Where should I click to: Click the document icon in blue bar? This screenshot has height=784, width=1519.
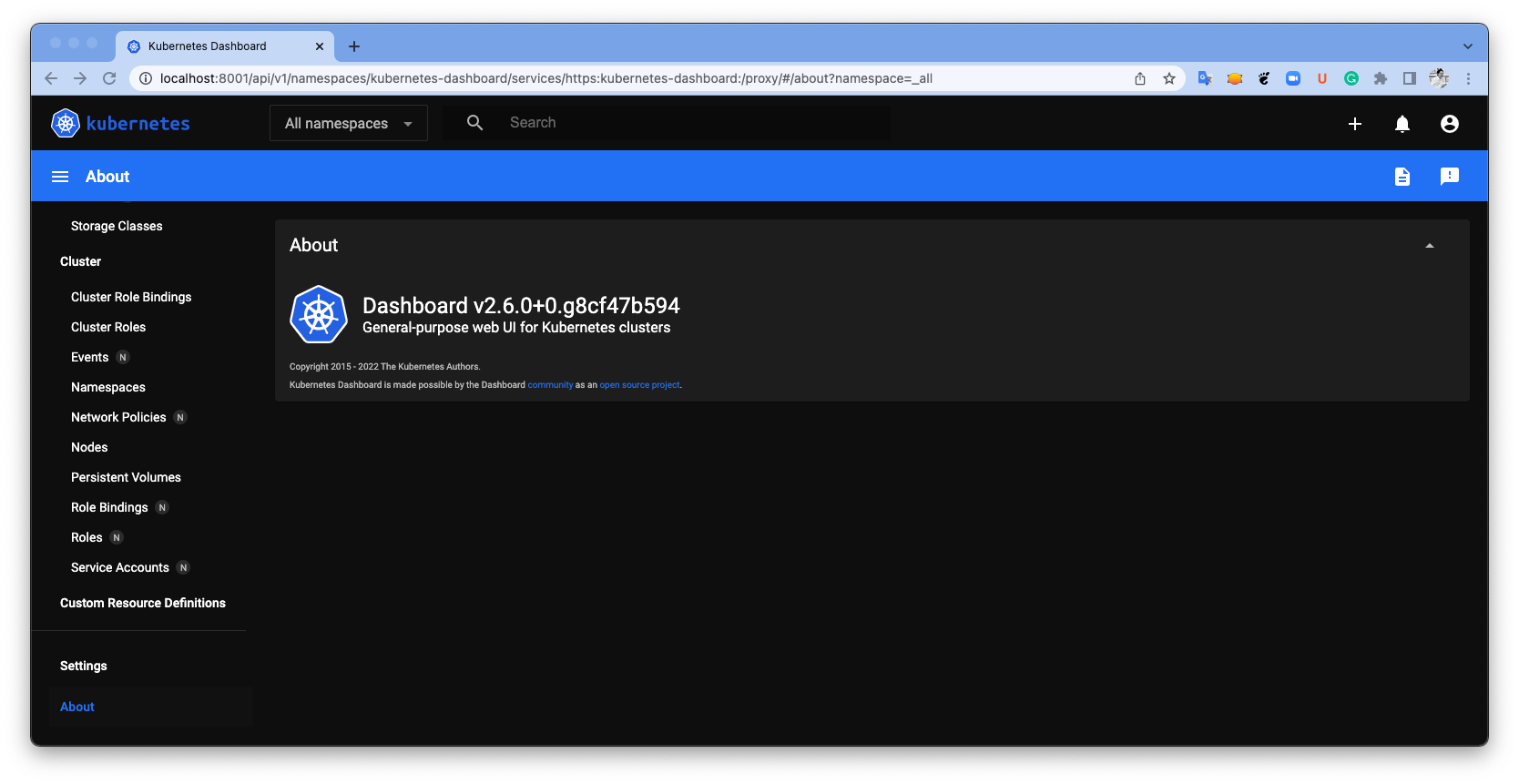click(x=1402, y=177)
